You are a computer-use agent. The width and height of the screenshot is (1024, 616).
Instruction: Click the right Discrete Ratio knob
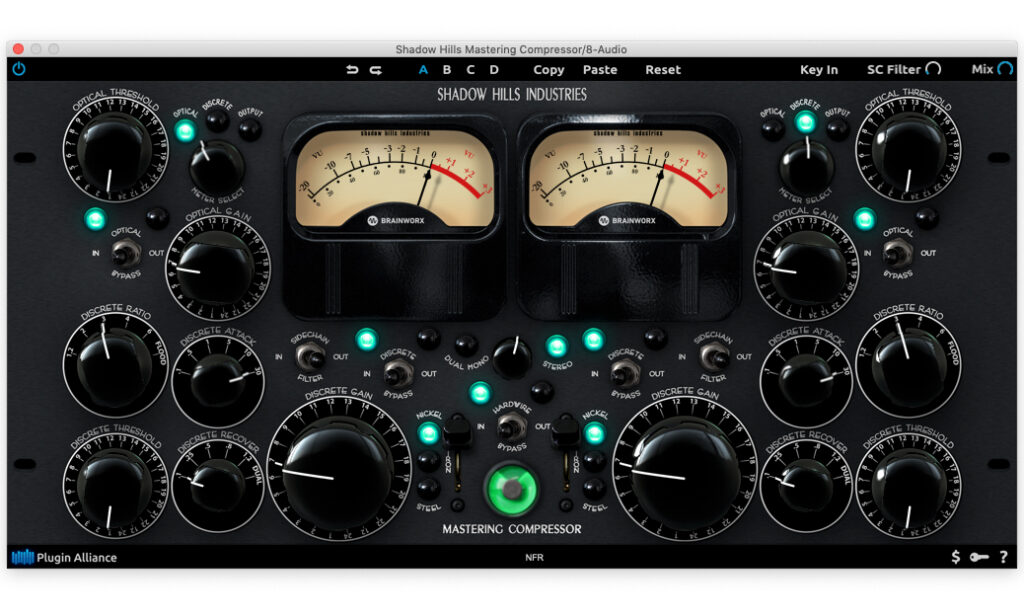(x=908, y=364)
